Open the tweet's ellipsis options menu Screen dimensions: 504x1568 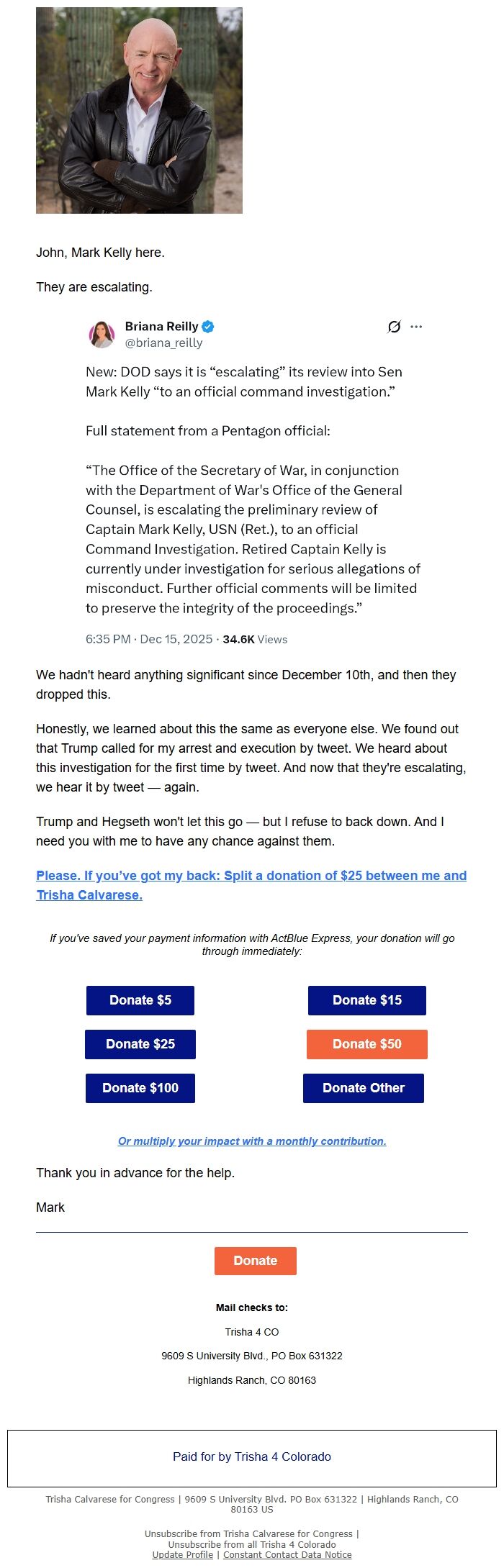(415, 327)
